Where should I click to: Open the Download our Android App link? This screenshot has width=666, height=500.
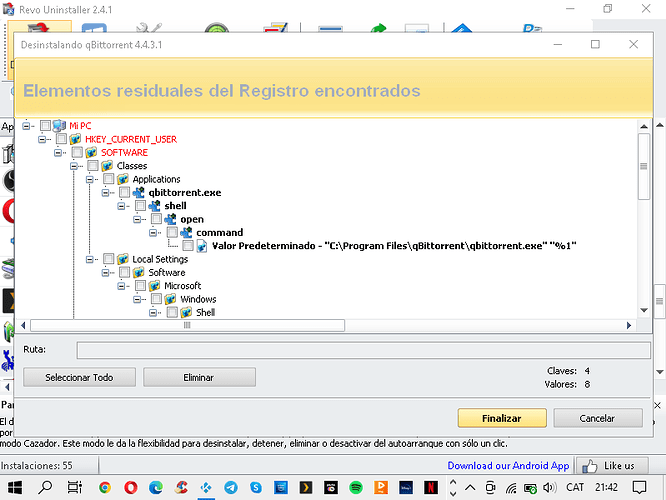click(508, 466)
